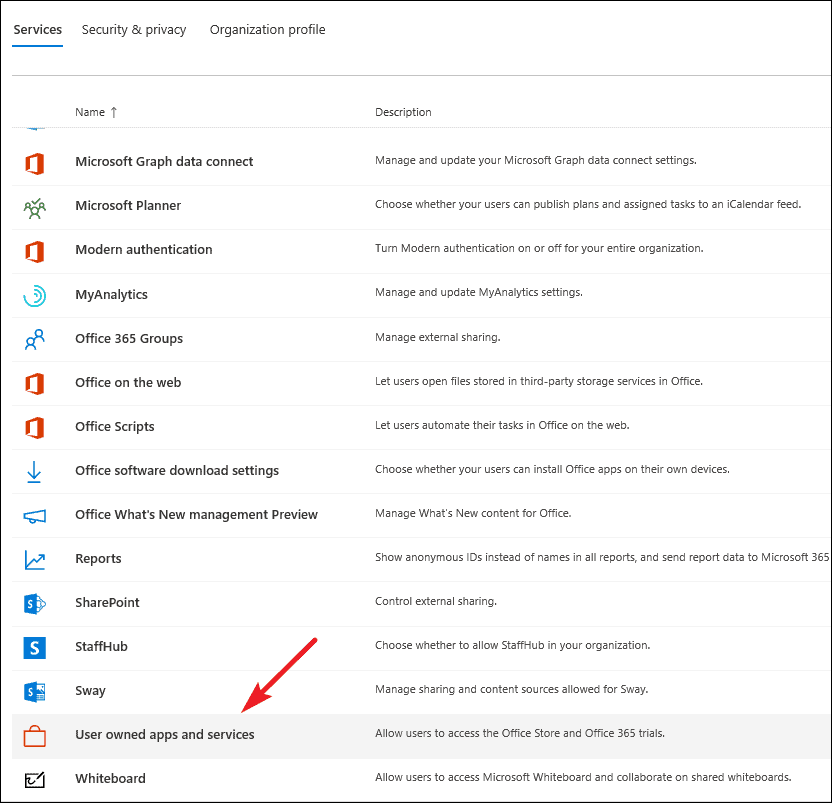
Task: Click the Description column header
Action: pyautogui.click(x=403, y=112)
